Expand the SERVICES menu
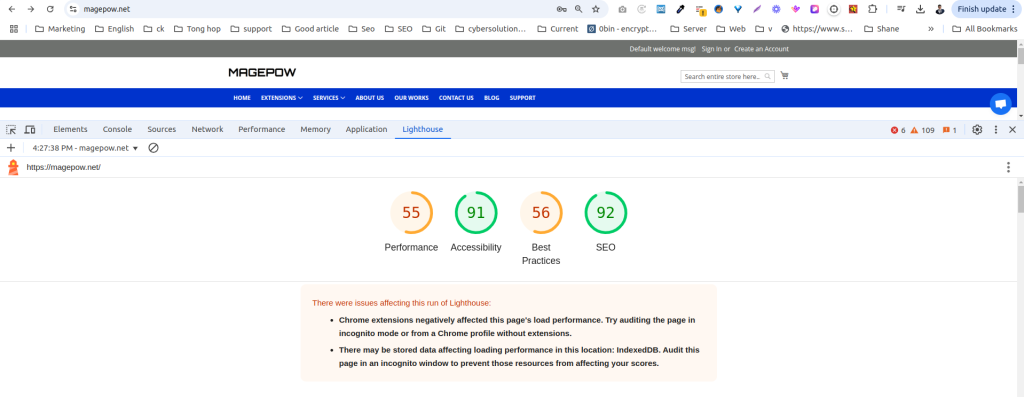 point(329,98)
